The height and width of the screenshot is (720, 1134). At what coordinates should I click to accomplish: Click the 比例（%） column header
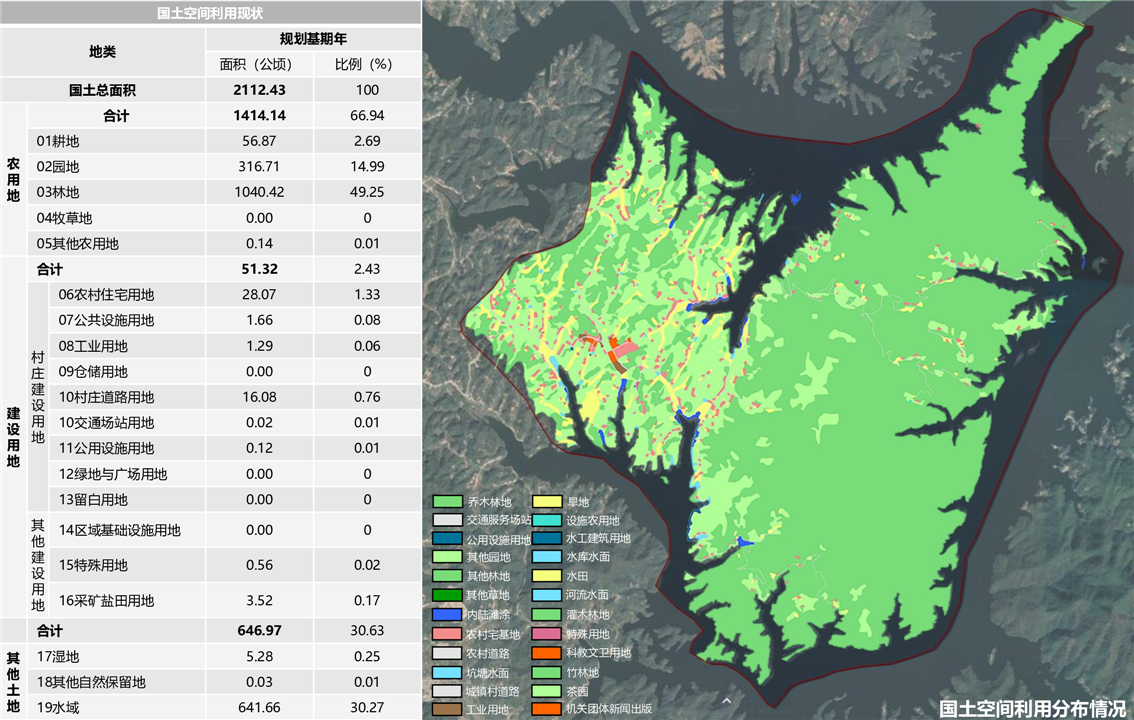click(367, 64)
